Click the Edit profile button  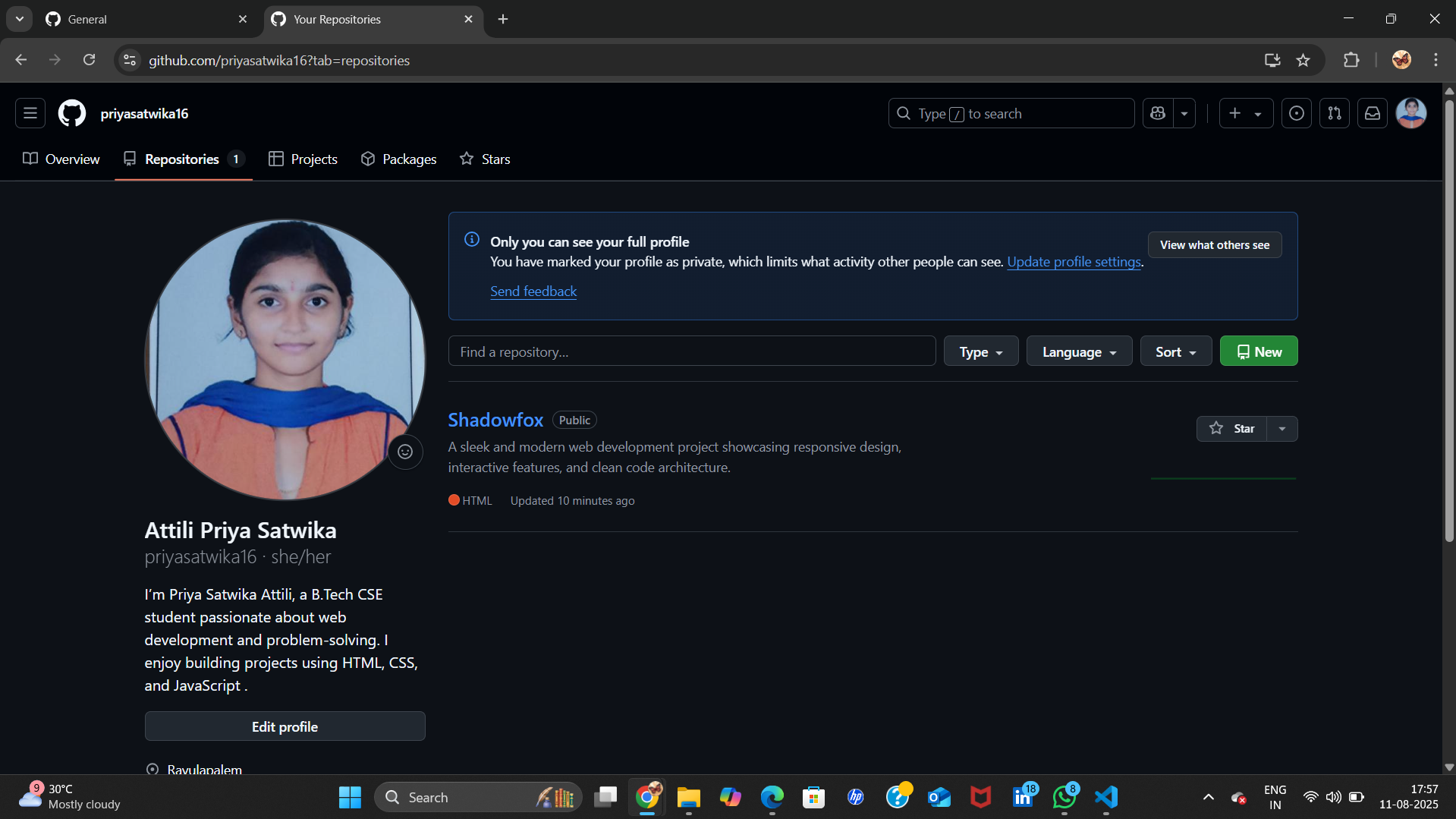[x=285, y=726]
